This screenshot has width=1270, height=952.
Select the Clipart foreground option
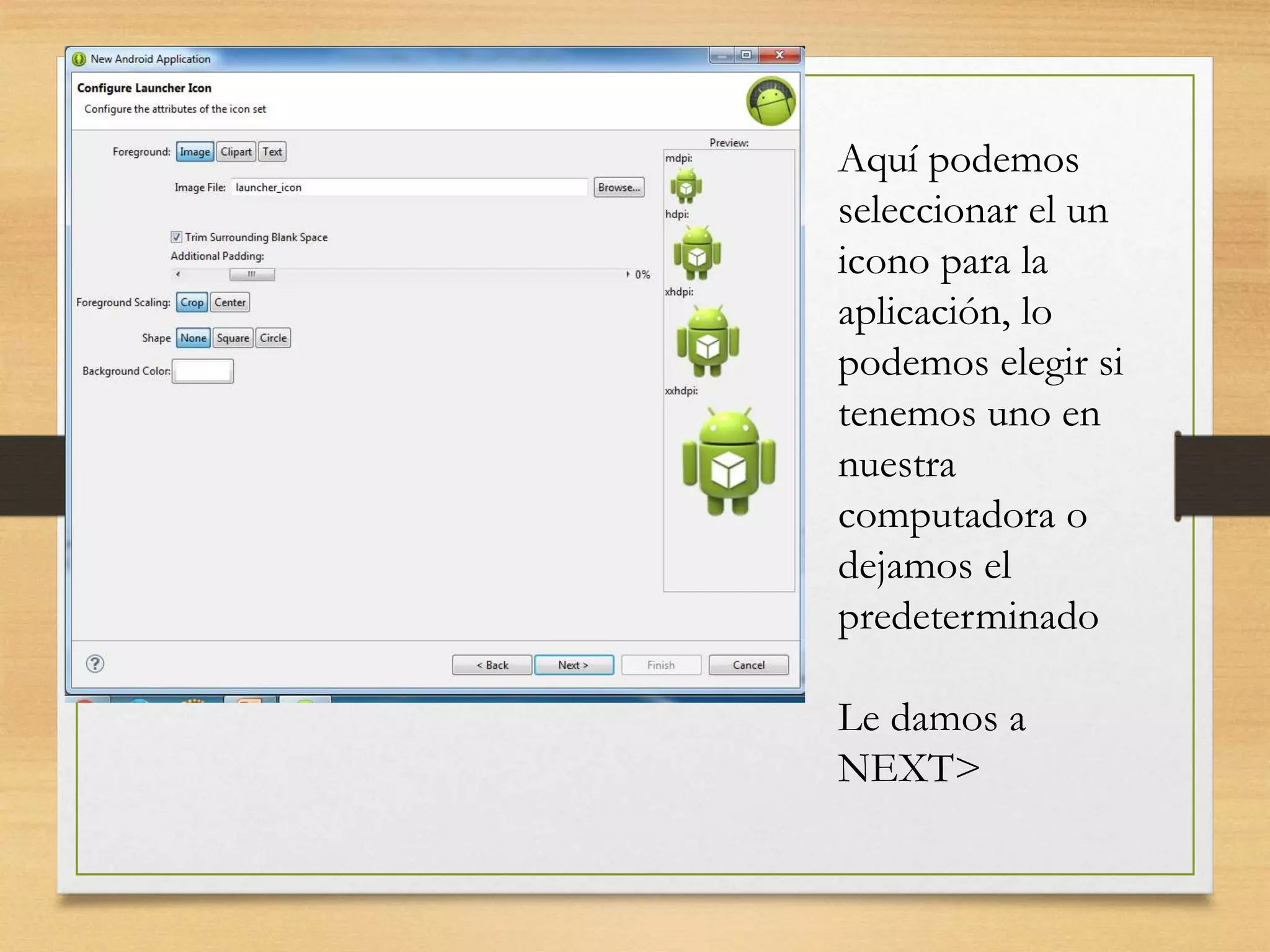point(236,152)
